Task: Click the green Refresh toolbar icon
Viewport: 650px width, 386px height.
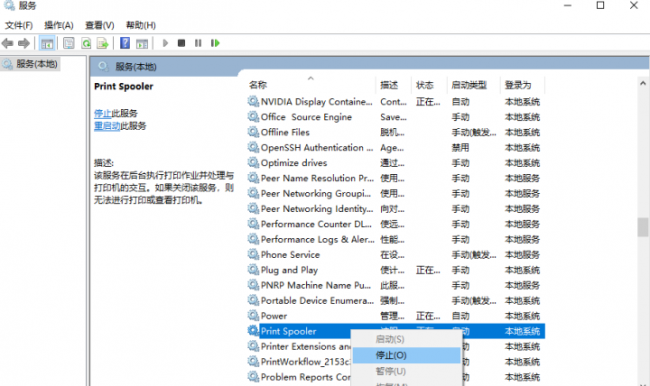Action: (86, 43)
